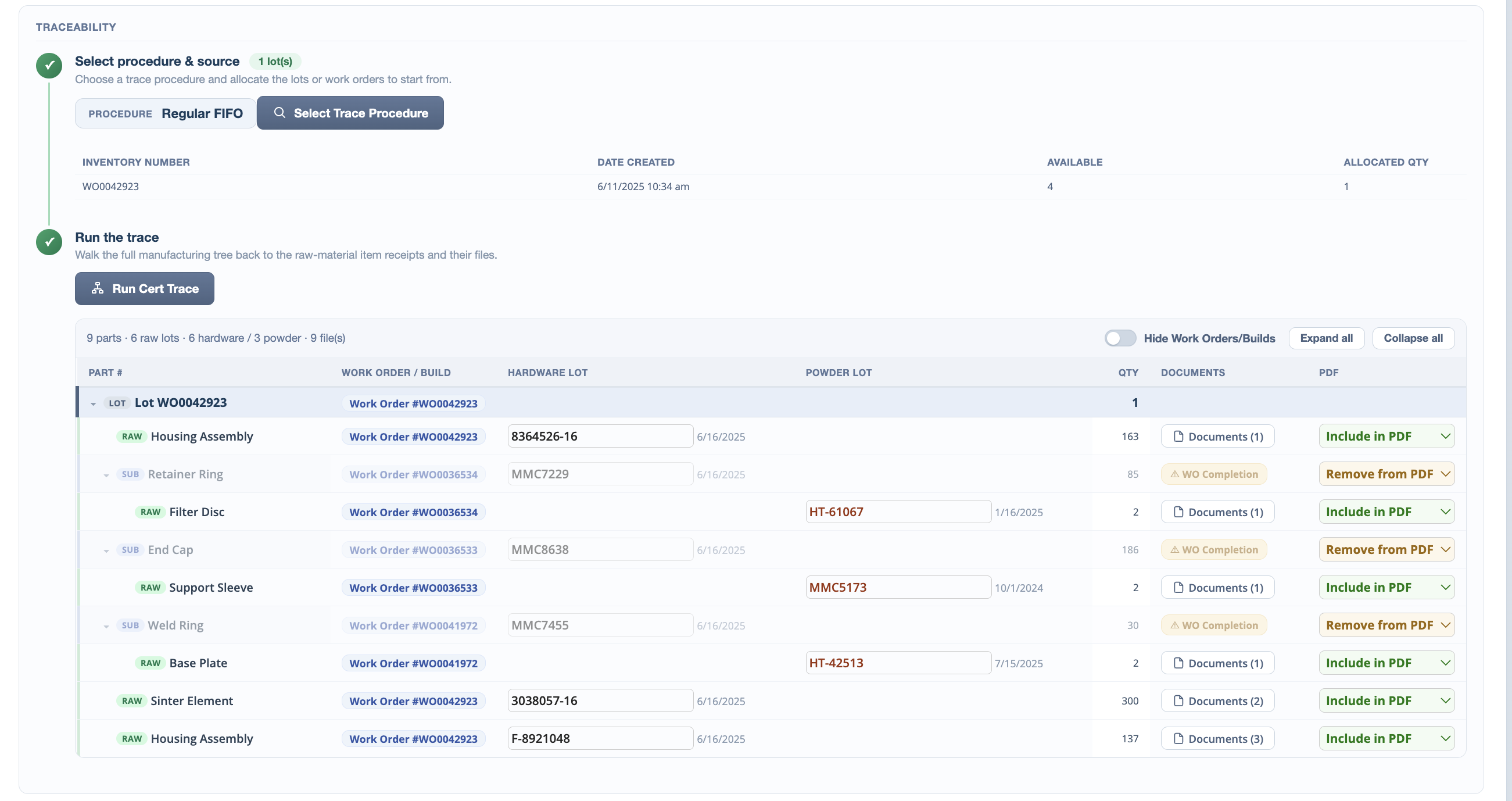
Task: Click the green checkmark beside Select procedure & source
Action: (x=49, y=66)
